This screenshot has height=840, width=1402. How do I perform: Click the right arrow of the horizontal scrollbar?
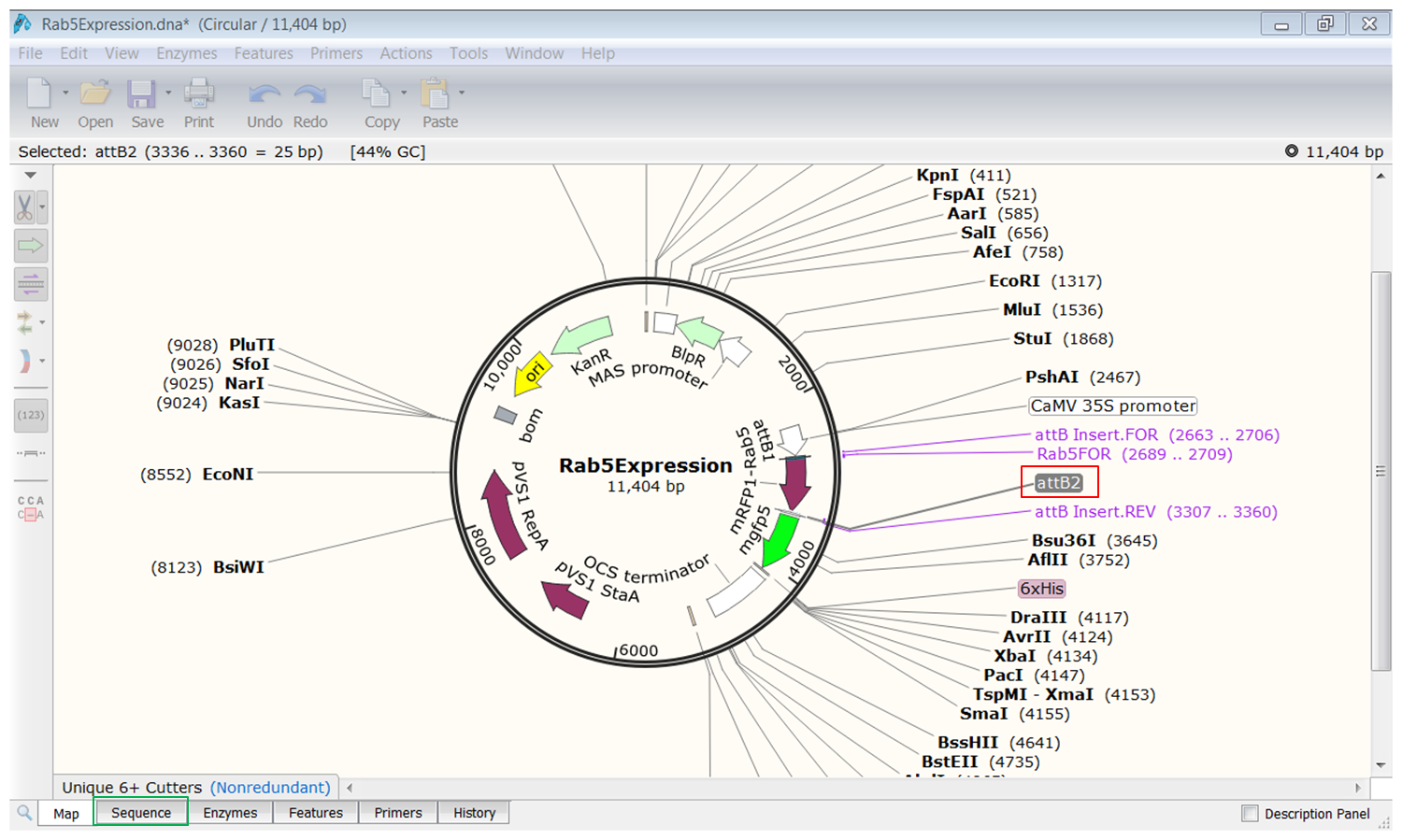tap(1358, 788)
